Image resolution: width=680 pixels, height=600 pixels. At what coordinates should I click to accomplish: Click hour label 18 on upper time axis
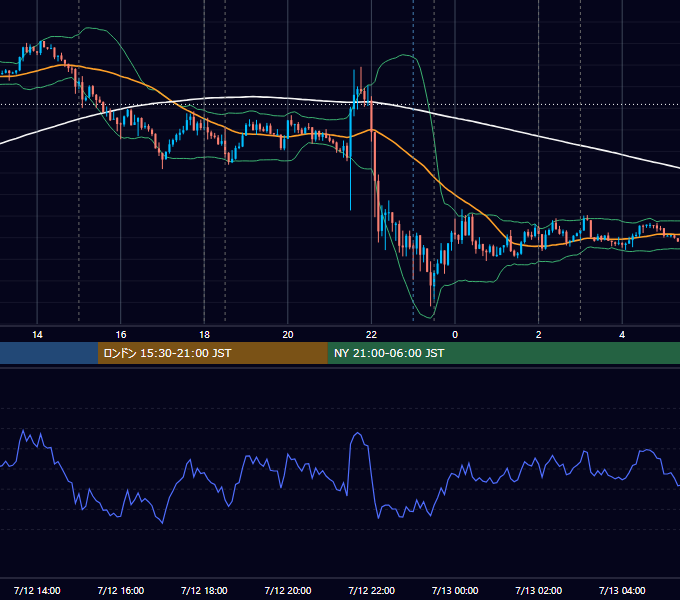(x=204, y=335)
